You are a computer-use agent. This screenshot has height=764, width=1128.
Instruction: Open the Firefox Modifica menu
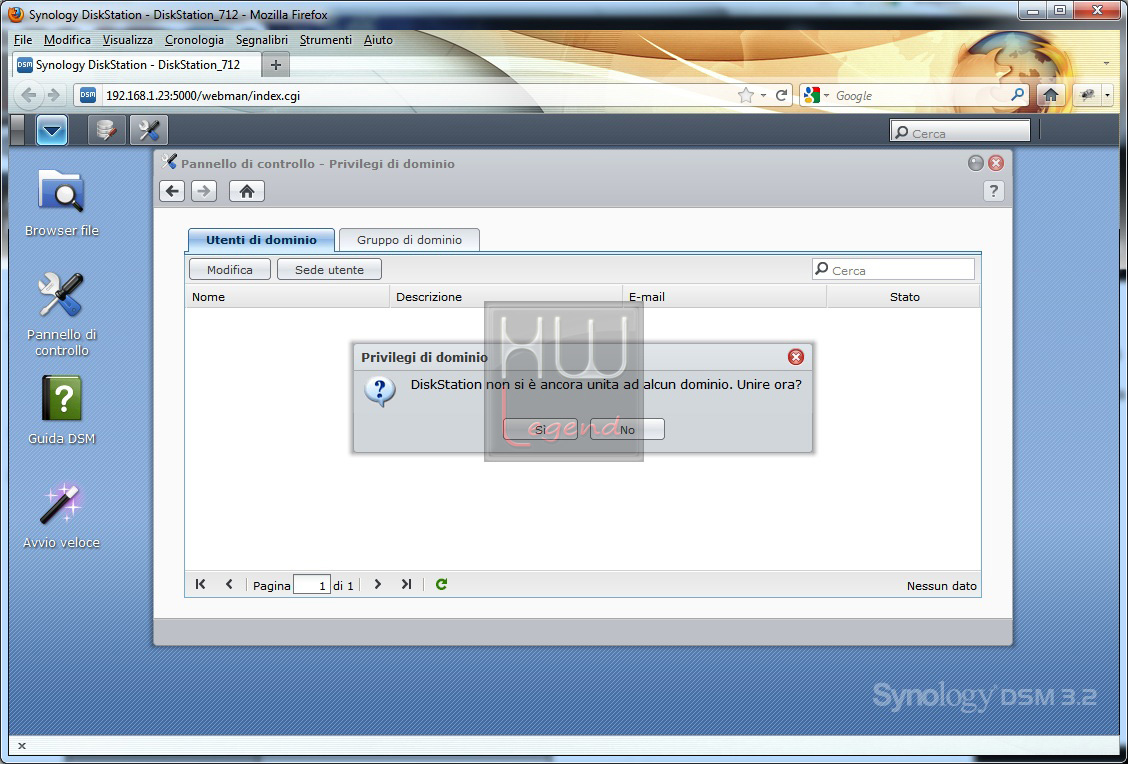tap(67, 40)
